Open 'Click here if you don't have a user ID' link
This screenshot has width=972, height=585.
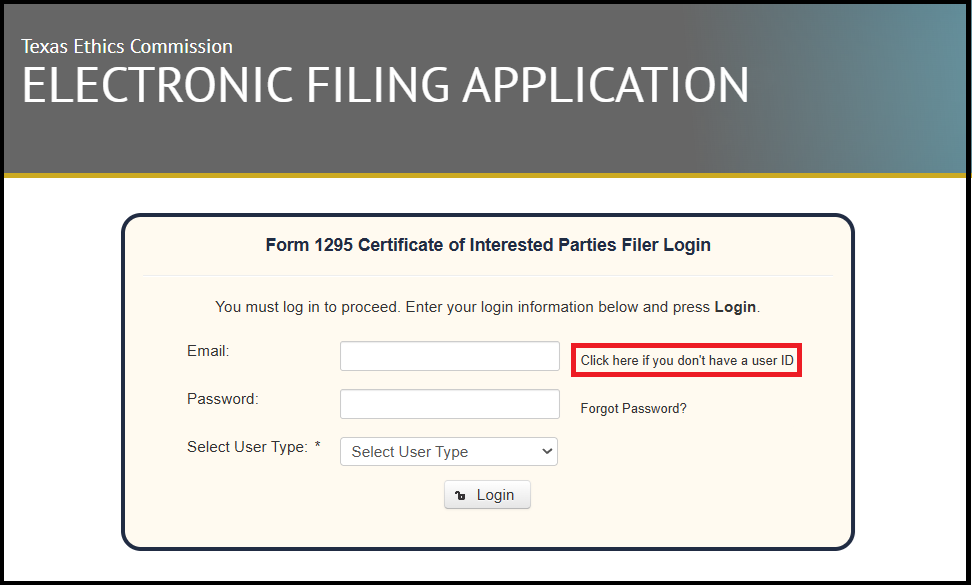click(x=687, y=360)
